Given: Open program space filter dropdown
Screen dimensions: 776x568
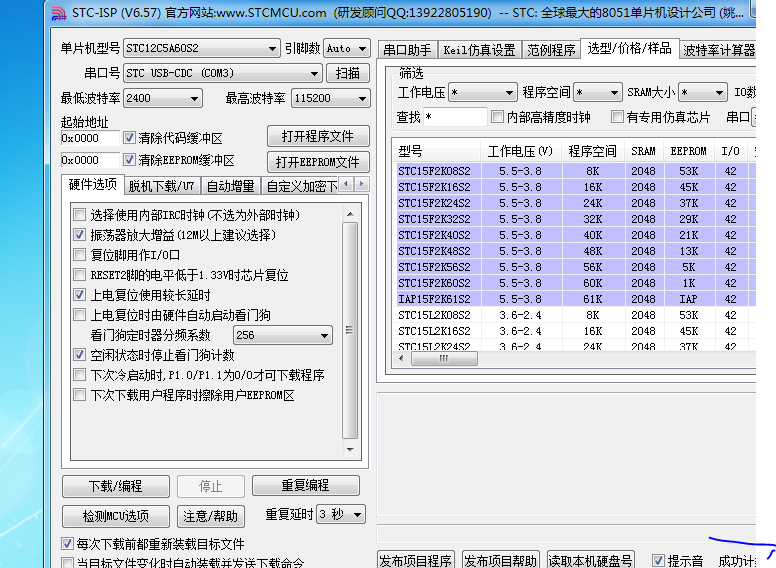Looking at the screenshot, I should tap(597, 92).
